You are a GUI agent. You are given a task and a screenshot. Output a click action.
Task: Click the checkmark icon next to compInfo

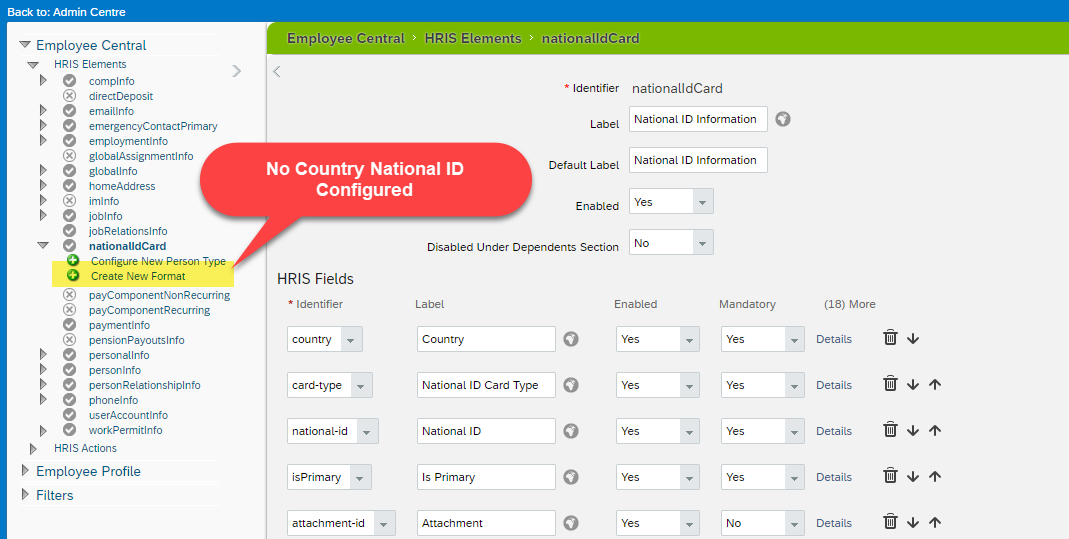click(x=70, y=81)
